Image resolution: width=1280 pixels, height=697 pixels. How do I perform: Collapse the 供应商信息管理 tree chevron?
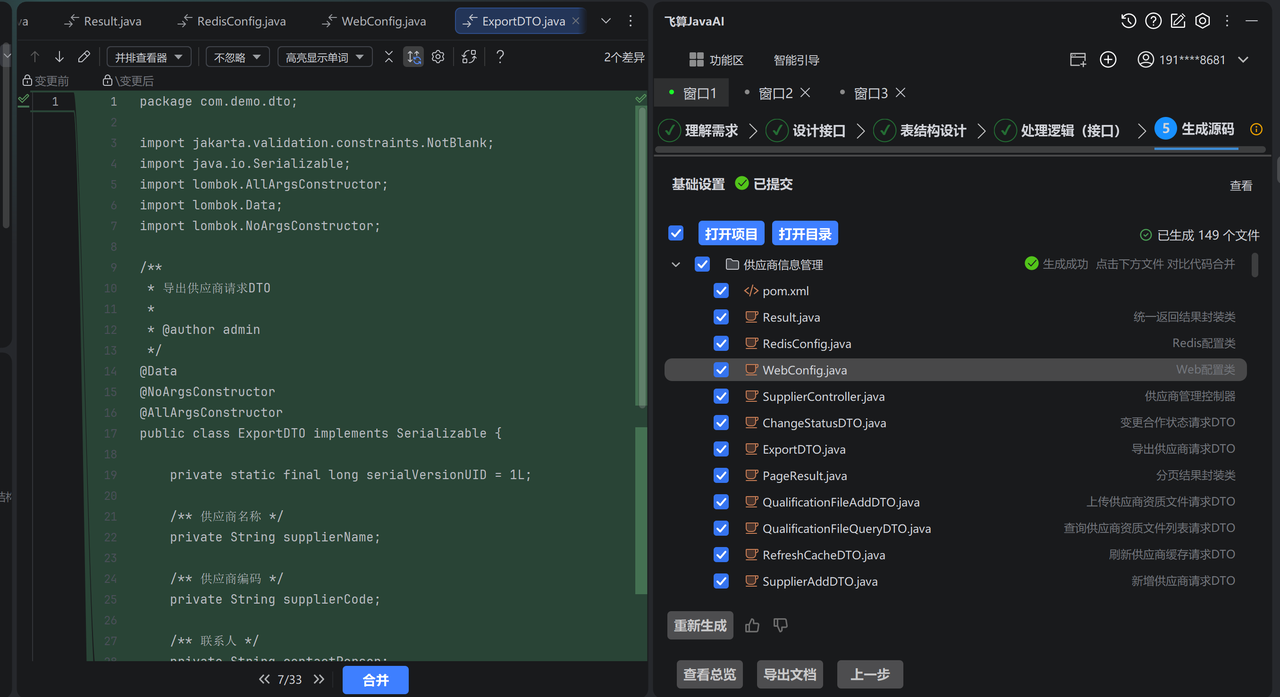(x=676, y=265)
